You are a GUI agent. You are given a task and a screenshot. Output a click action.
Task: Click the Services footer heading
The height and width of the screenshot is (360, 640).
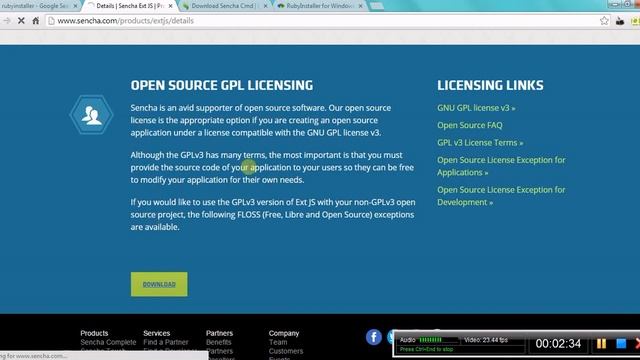157,333
